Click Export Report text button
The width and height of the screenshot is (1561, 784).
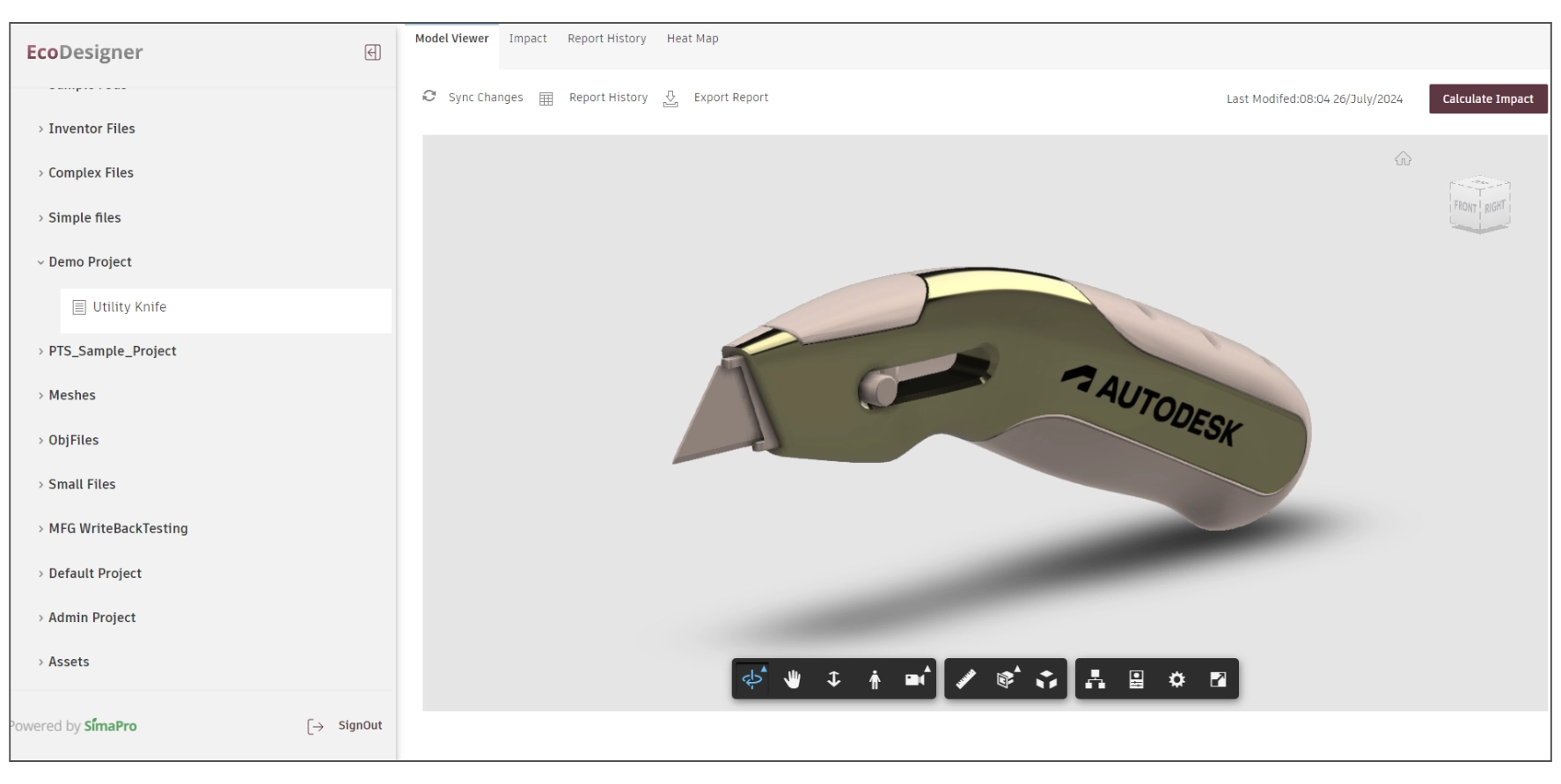(731, 98)
